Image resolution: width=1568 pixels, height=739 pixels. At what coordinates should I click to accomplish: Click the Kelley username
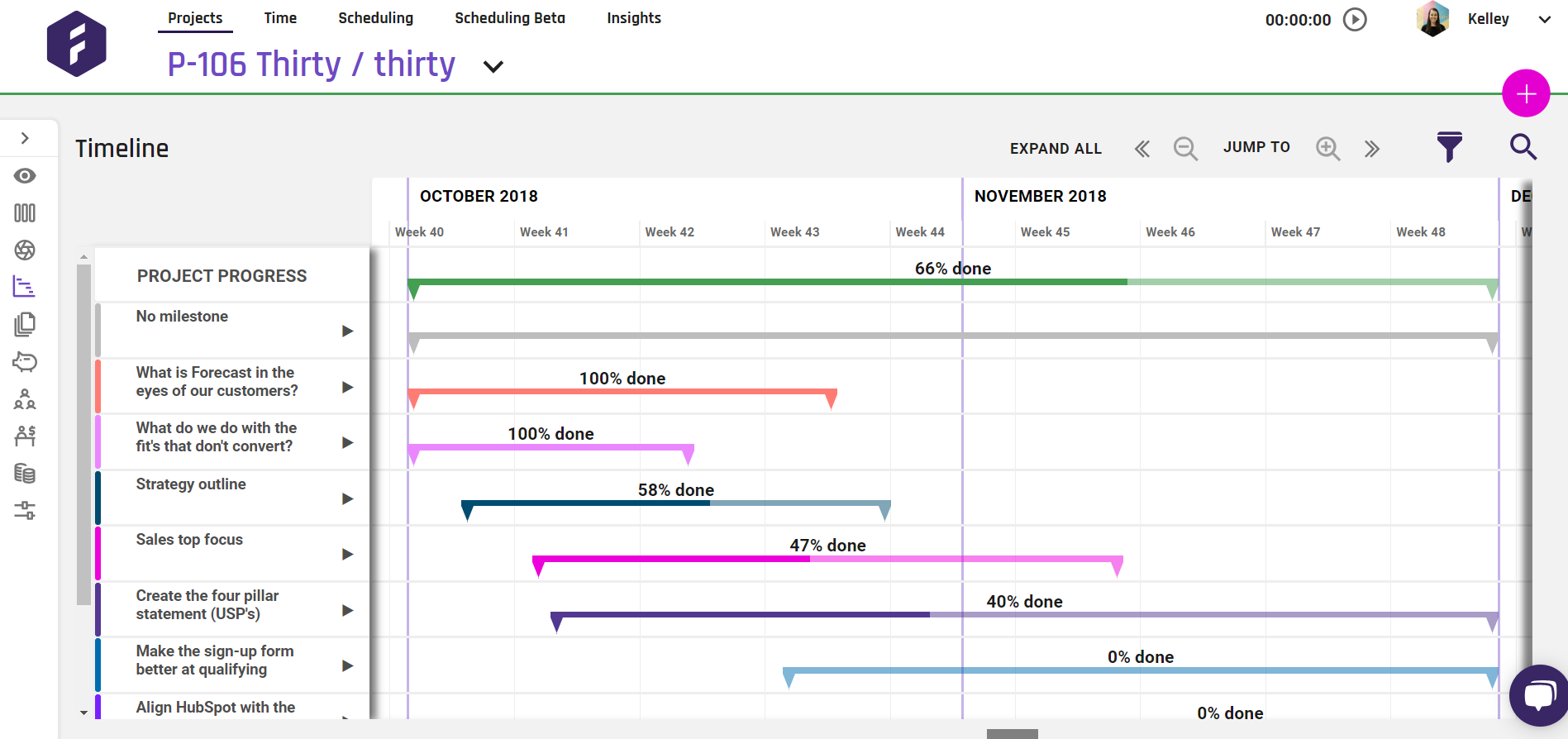(x=1488, y=19)
